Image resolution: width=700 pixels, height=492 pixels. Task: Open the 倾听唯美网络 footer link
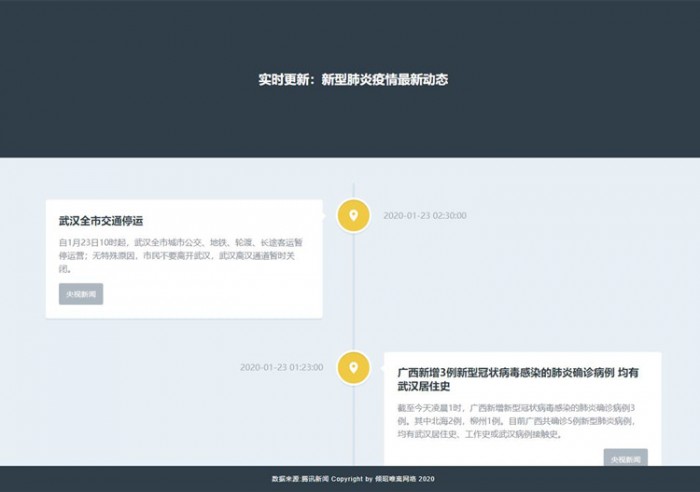[397, 479]
